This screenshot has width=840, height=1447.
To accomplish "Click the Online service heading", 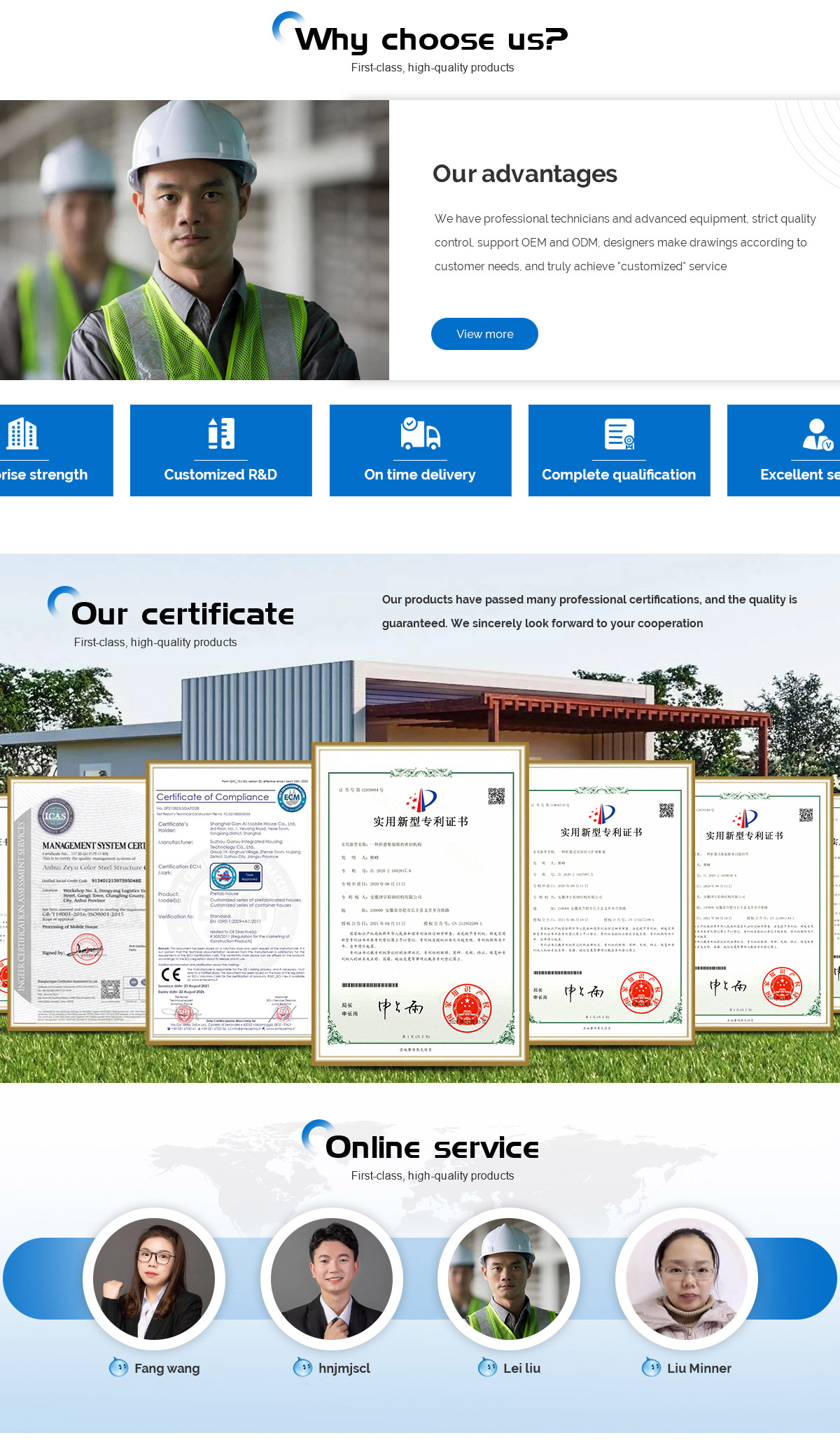I will (432, 1147).
